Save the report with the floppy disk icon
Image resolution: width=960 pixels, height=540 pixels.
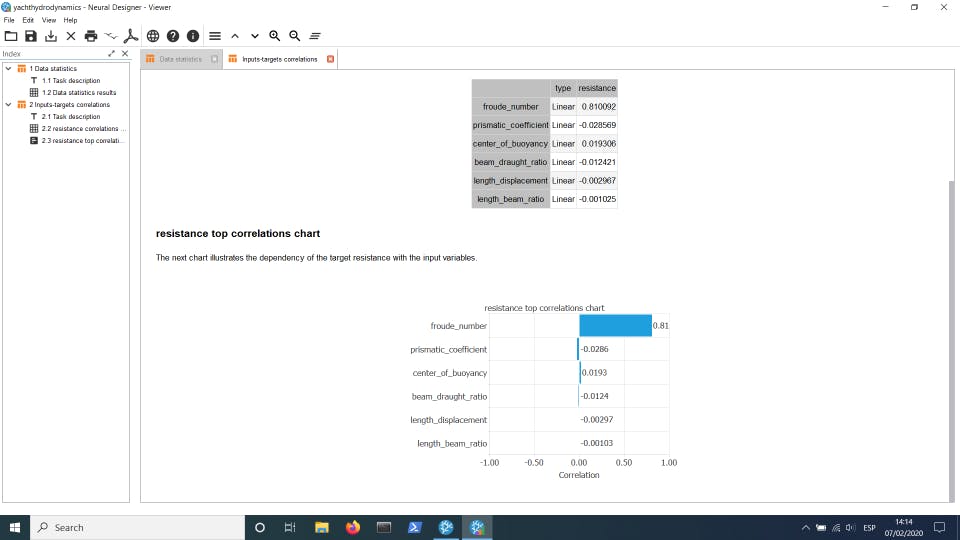[x=31, y=36]
